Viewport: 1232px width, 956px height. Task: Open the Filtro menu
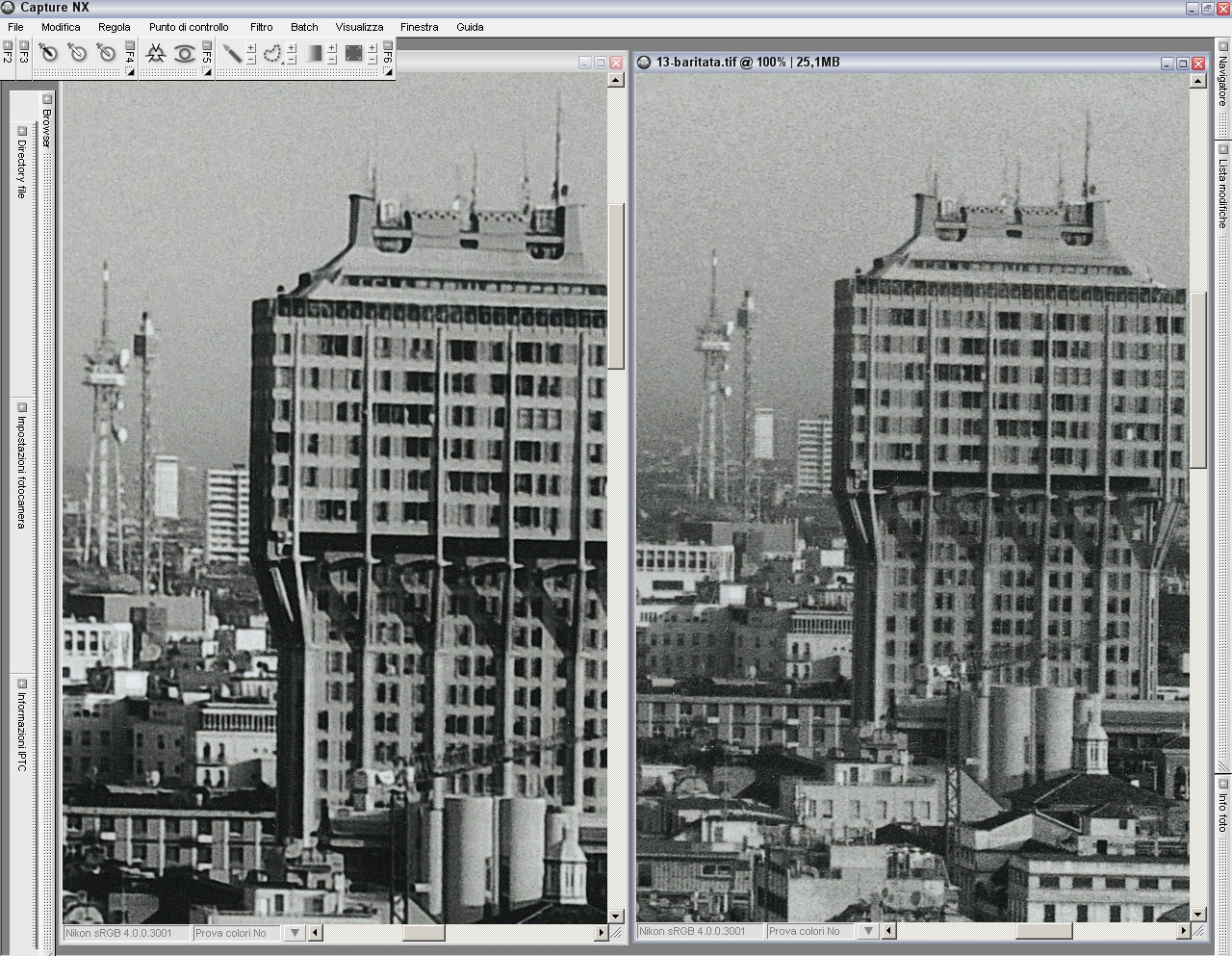pos(261,27)
